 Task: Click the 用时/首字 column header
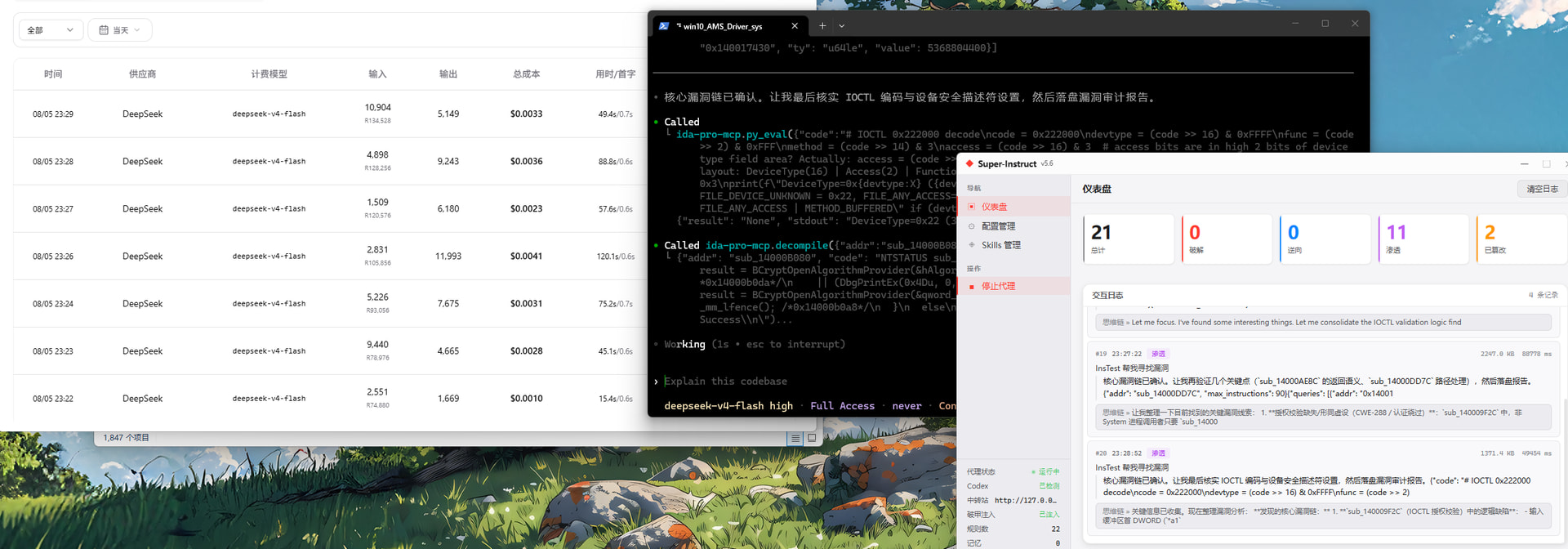pyautogui.click(x=616, y=74)
